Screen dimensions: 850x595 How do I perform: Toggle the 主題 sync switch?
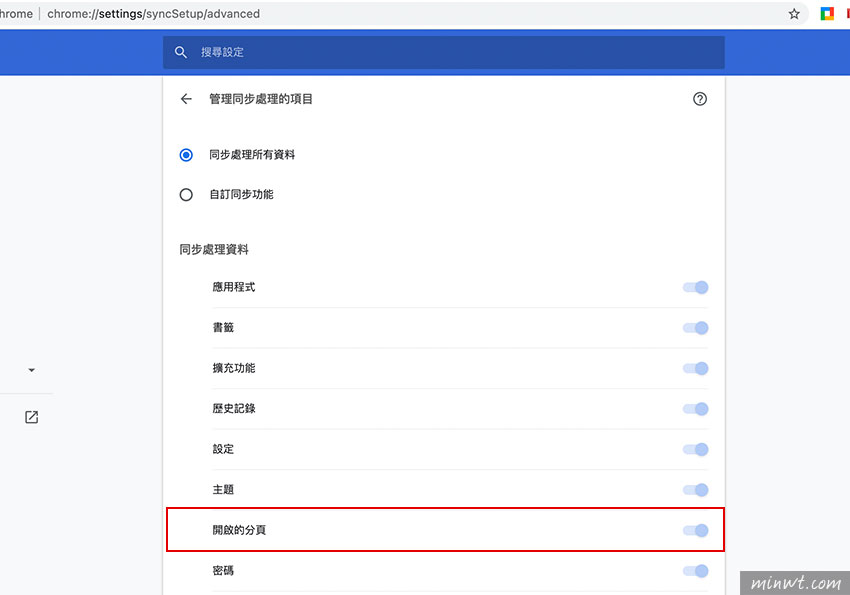pyautogui.click(x=696, y=490)
